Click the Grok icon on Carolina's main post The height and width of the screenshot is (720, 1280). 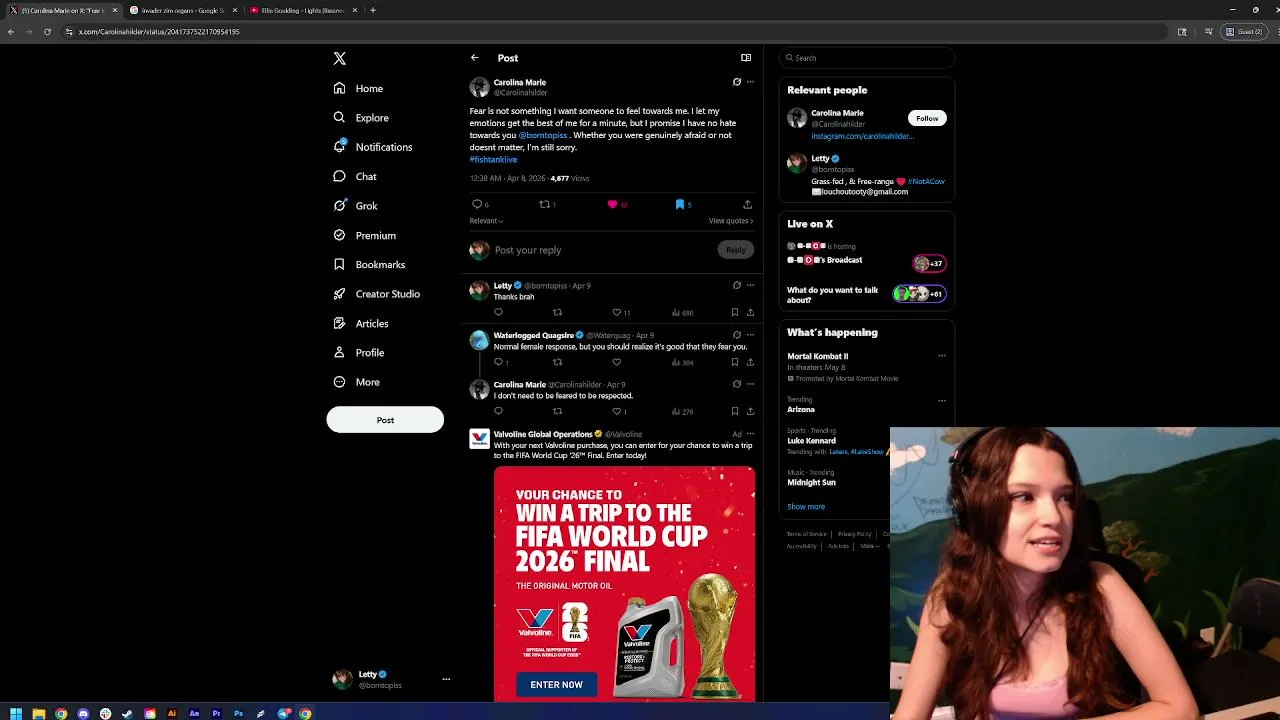pos(737,82)
